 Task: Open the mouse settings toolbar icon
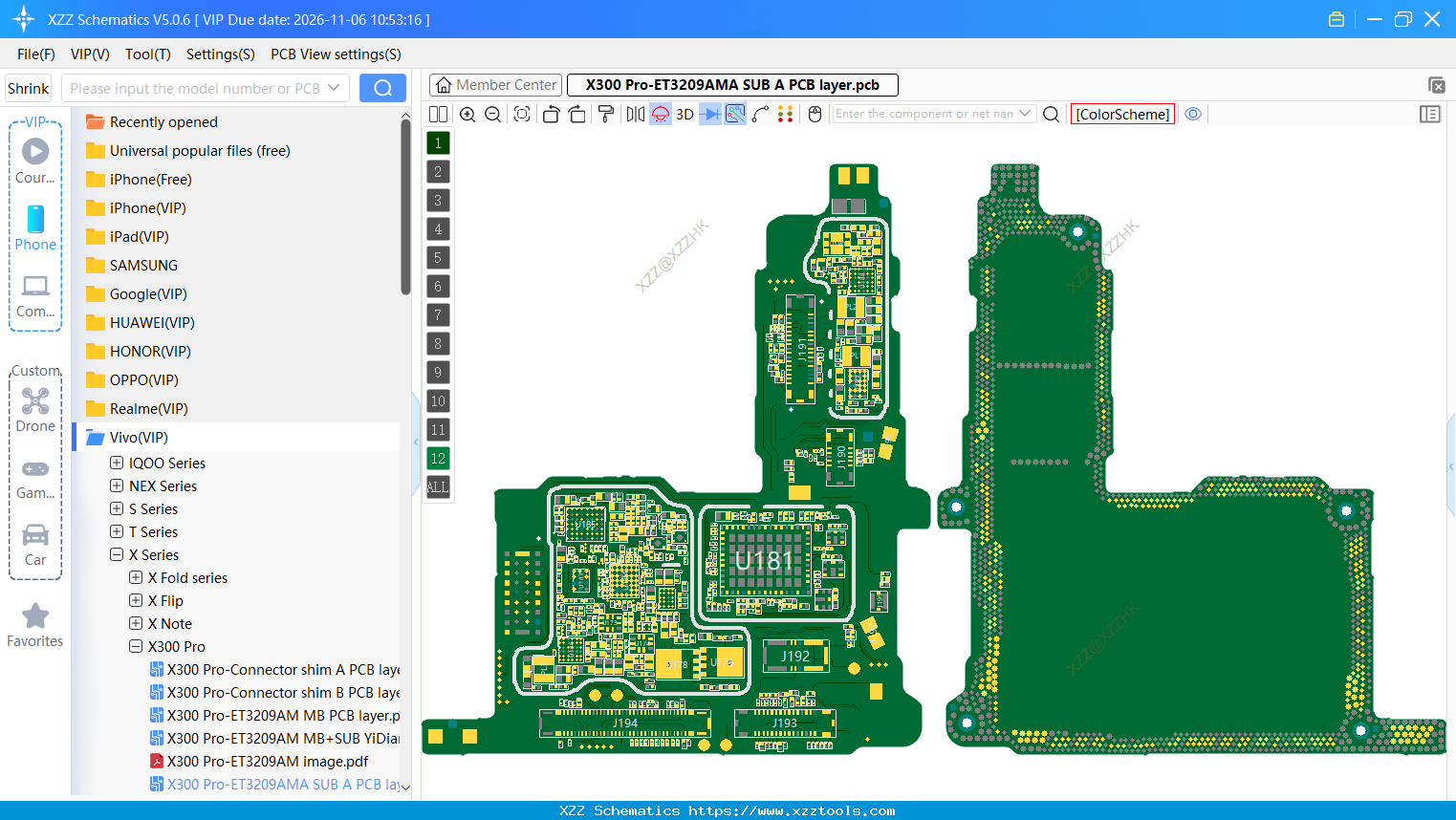pyautogui.click(x=814, y=114)
